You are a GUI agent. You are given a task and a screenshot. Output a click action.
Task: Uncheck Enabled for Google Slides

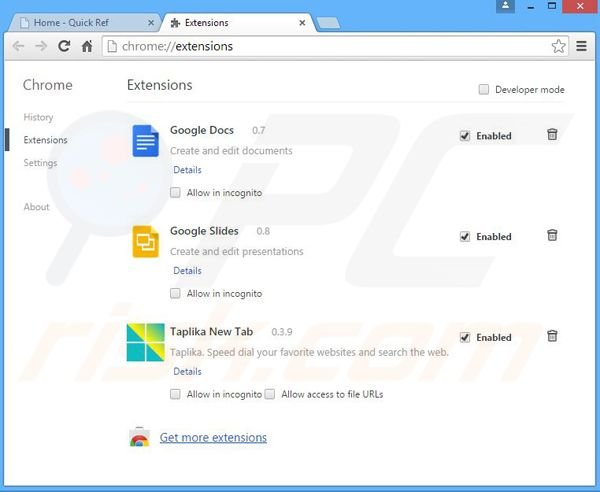(x=465, y=236)
